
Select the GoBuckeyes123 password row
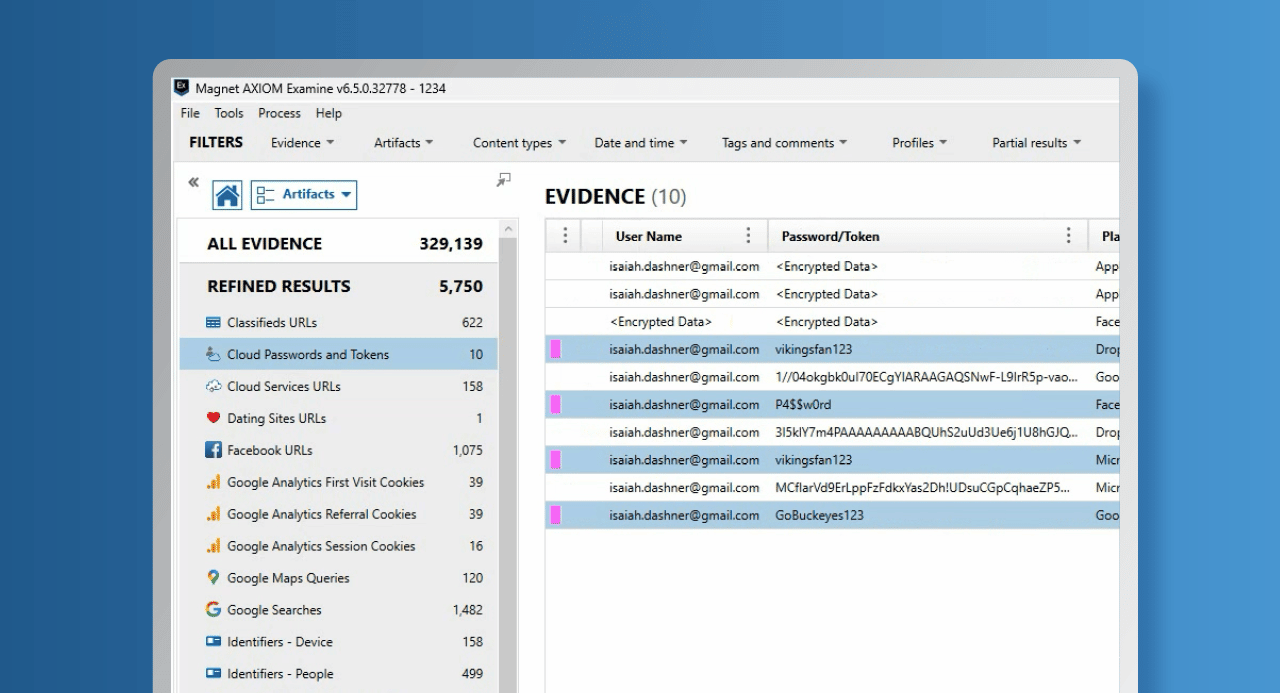819,515
